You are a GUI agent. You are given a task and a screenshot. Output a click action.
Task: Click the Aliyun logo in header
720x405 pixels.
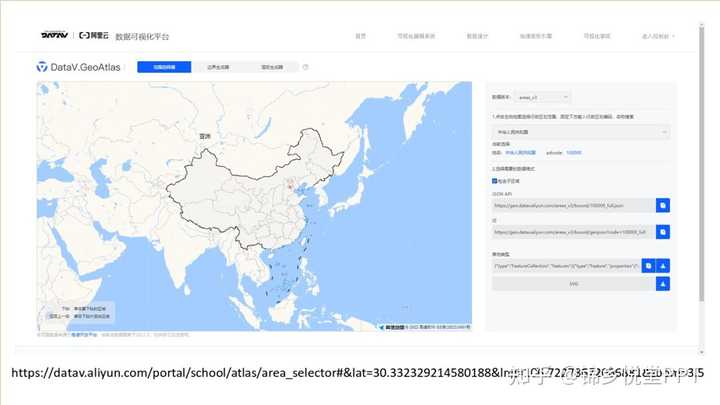[x=94, y=35]
